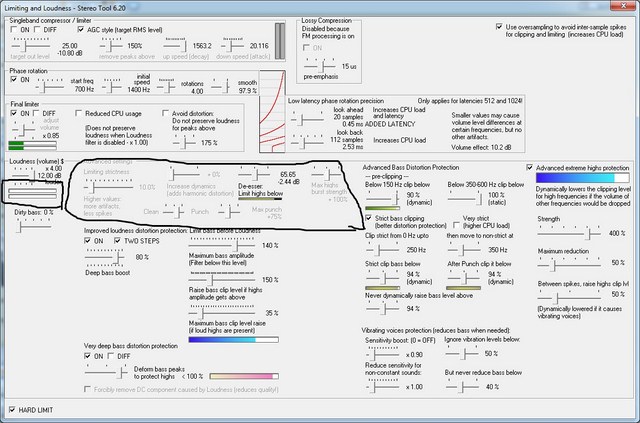
Task: Click the compressor level meter bars
Action: tap(280, 41)
